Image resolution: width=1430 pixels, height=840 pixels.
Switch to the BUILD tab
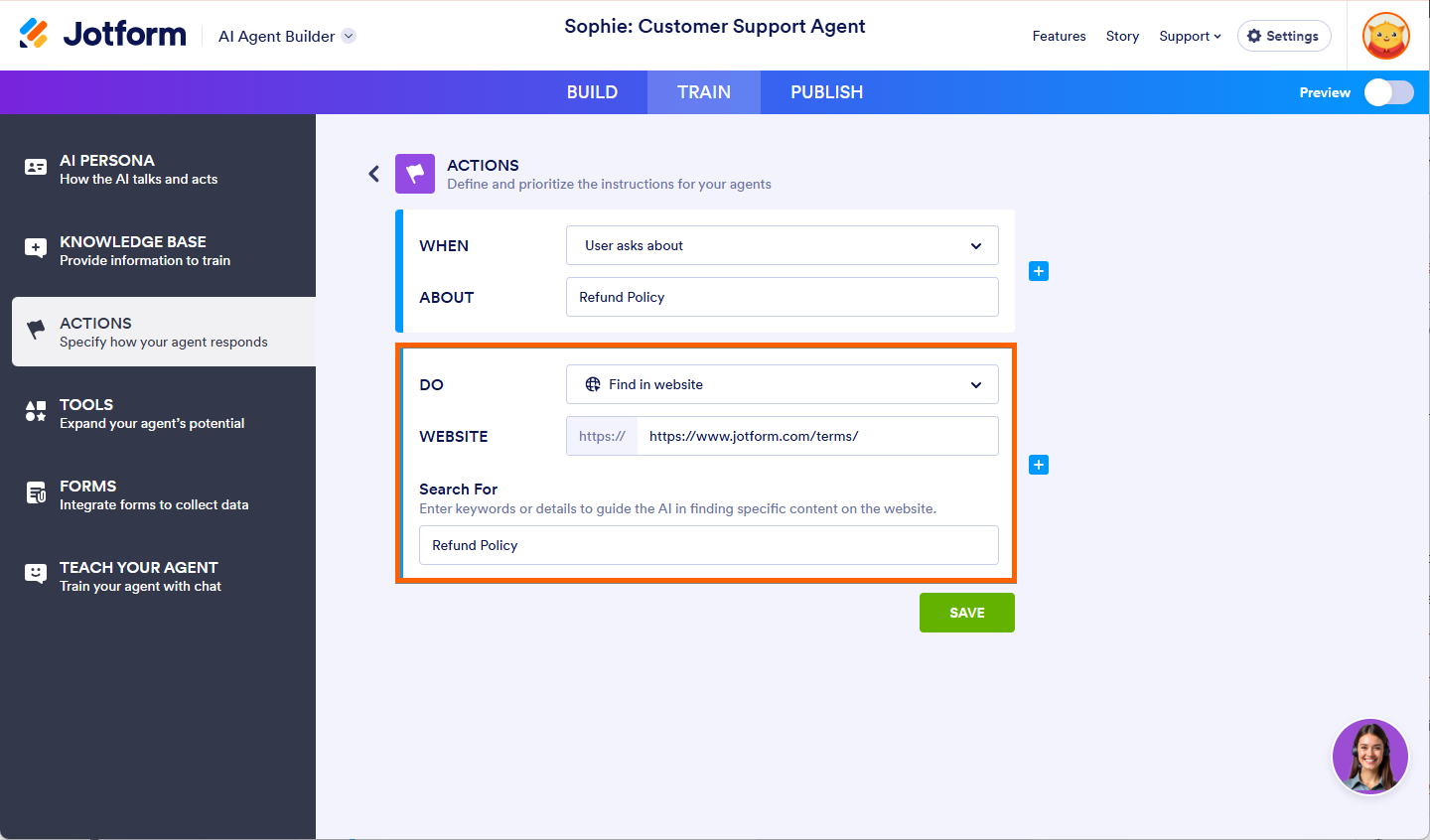click(592, 92)
